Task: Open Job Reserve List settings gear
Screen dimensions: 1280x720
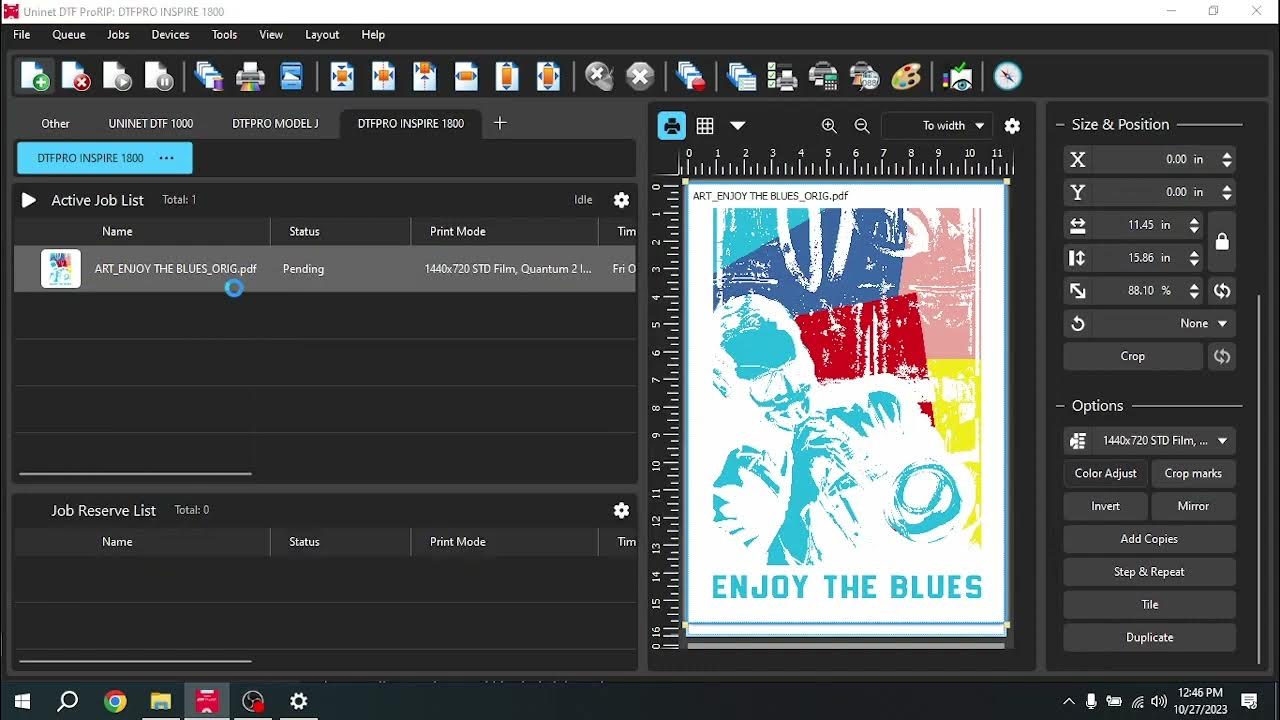Action: tap(621, 510)
